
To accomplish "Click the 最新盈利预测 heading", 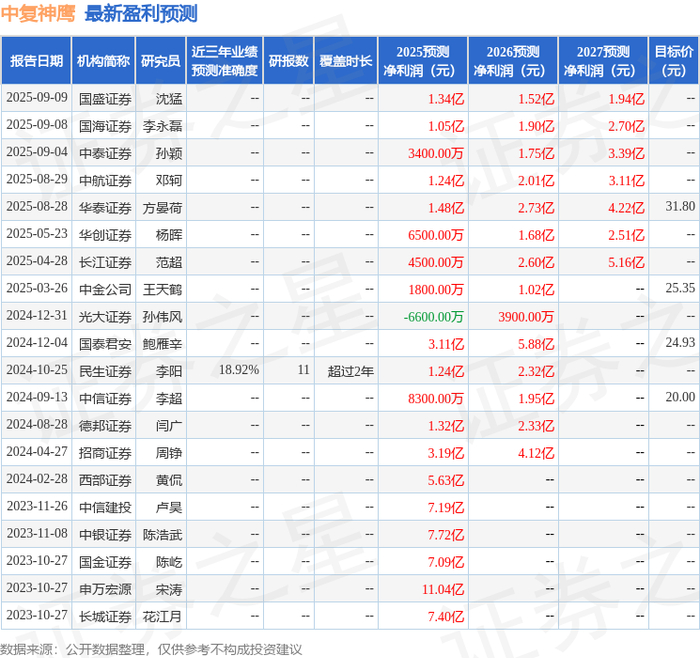I will (x=141, y=13).
